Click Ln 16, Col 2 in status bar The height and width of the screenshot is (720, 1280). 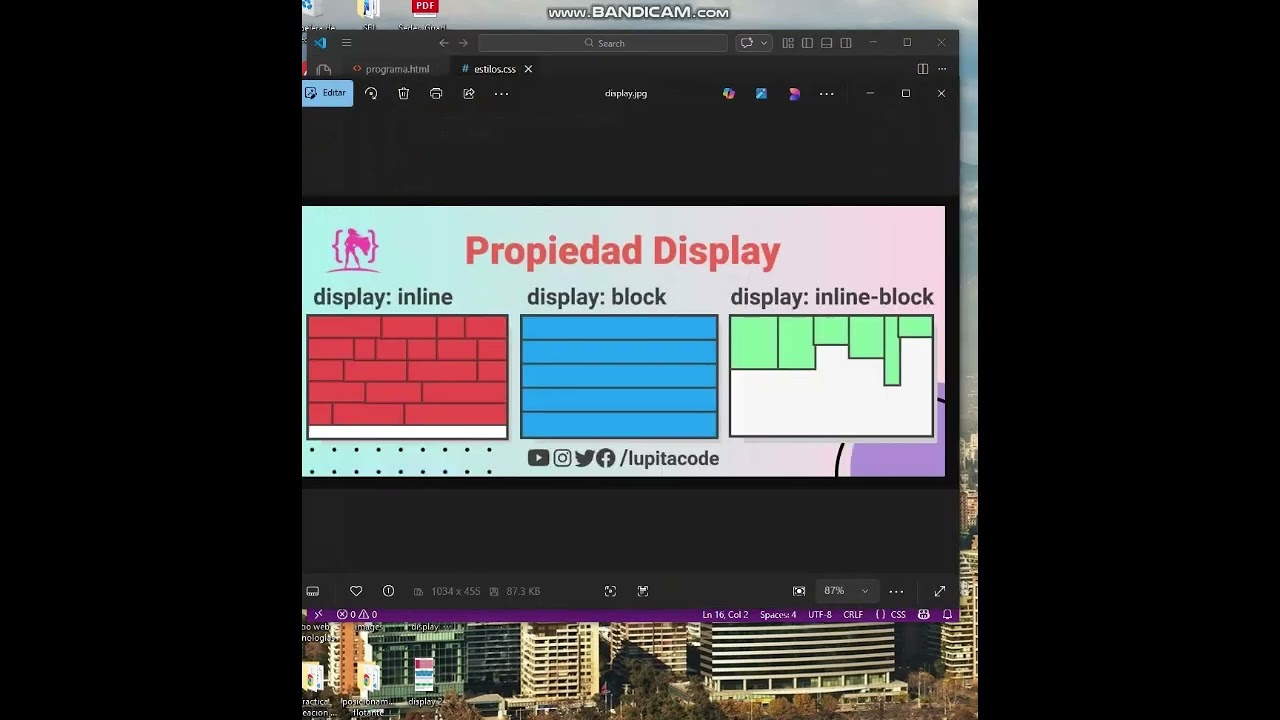click(x=725, y=615)
